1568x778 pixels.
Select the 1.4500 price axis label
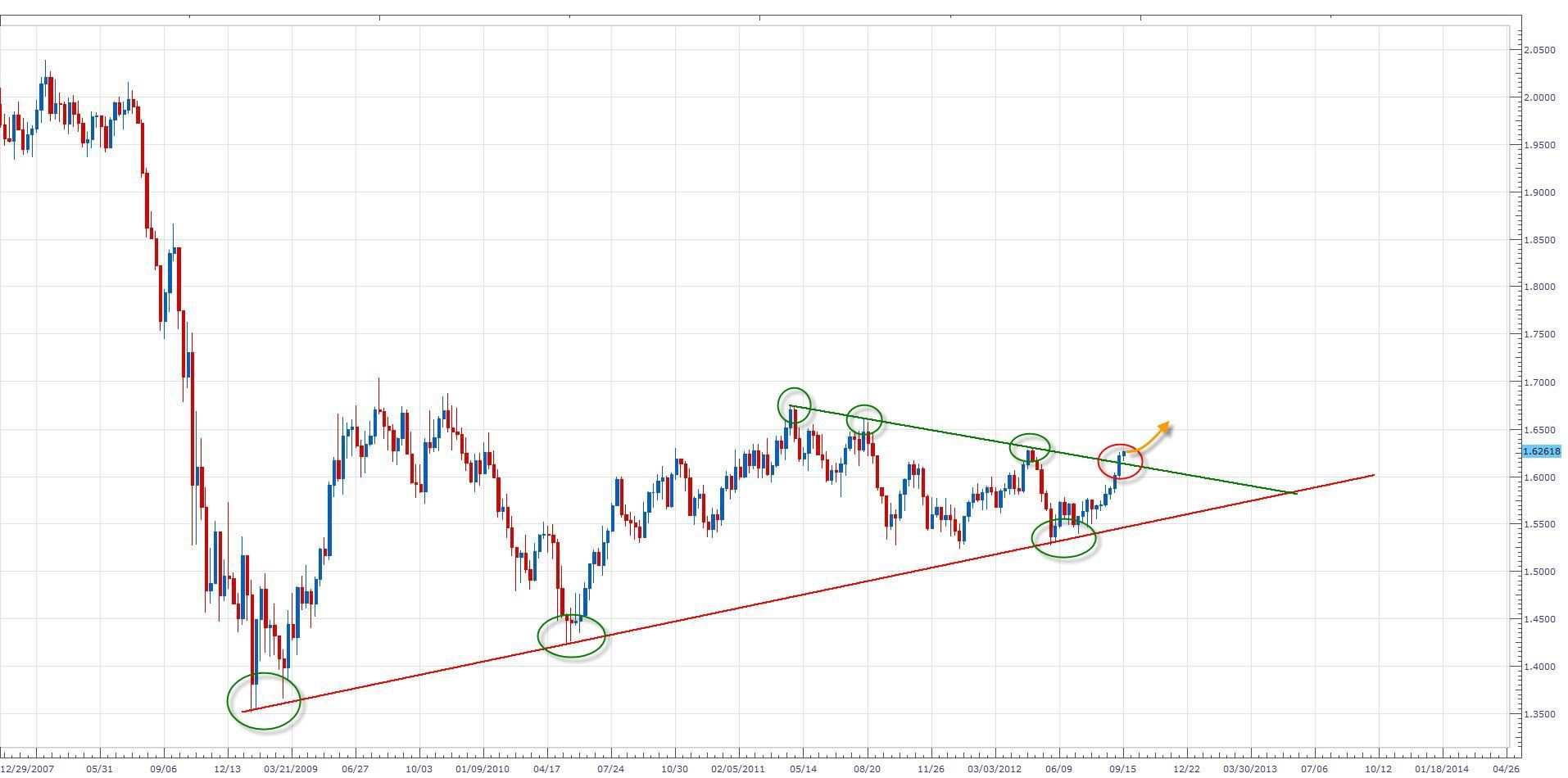[1539, 619]
